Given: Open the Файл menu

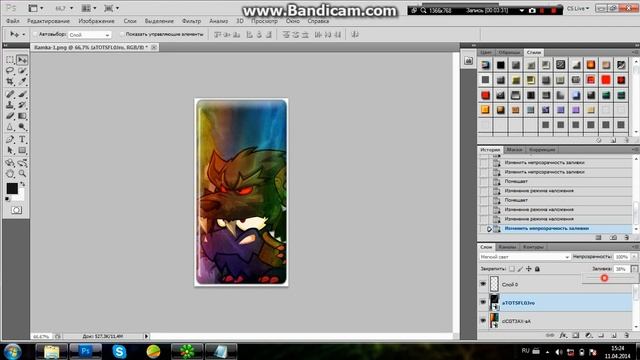Looking at the screenshot, I should (13, 21).
